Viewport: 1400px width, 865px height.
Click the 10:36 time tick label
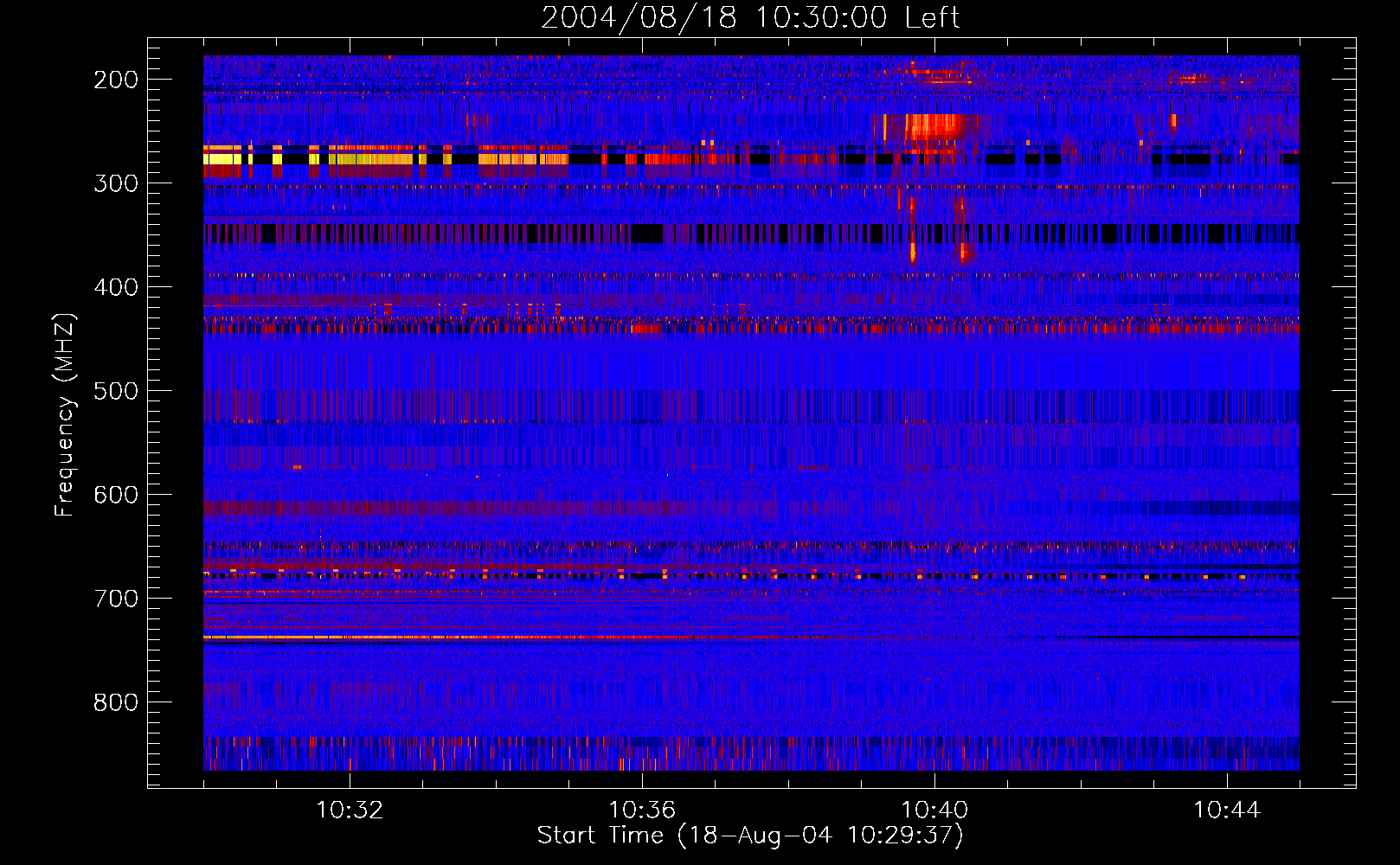(x=642, y=811)
